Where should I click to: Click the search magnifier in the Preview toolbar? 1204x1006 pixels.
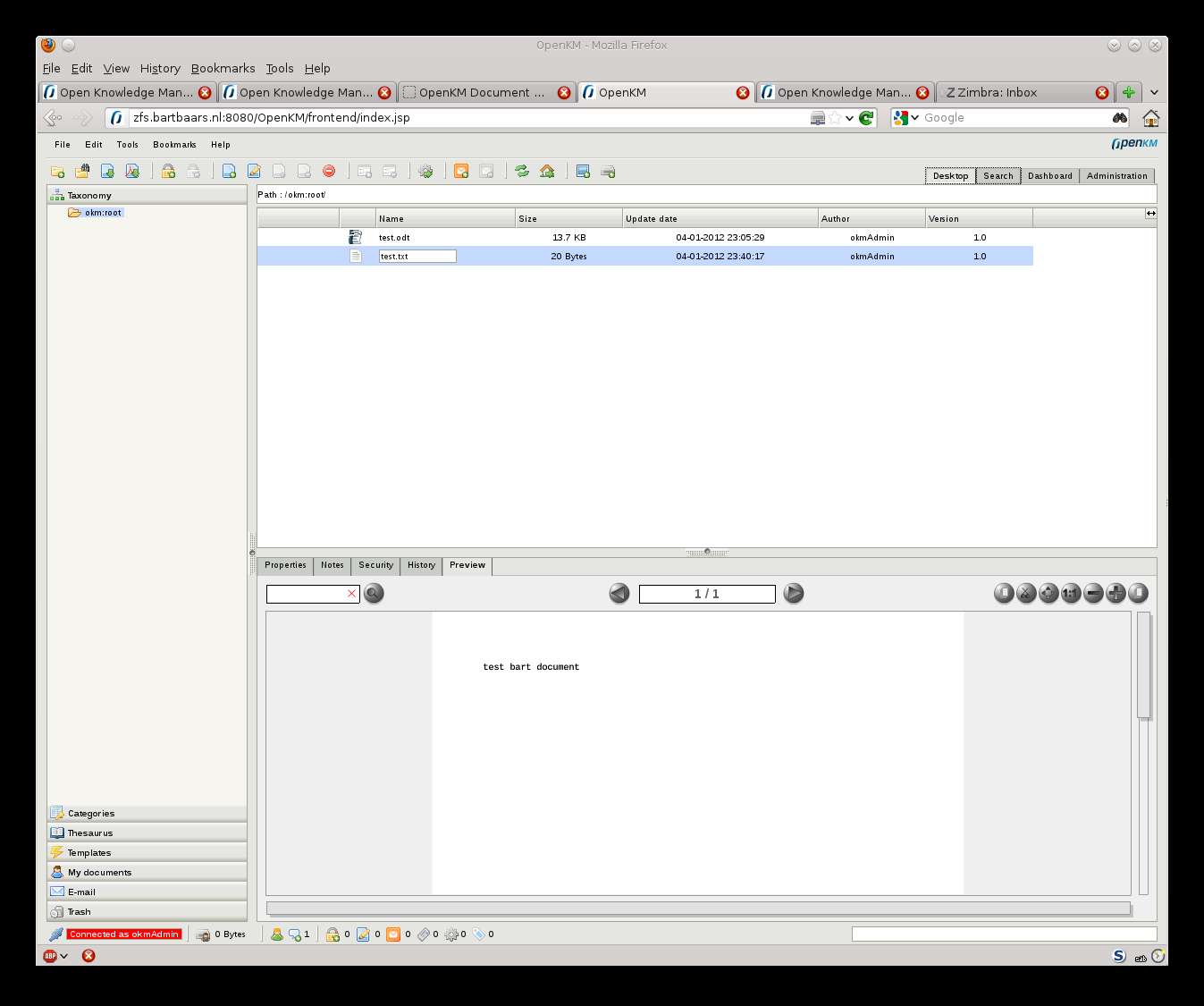pos(374,593)
